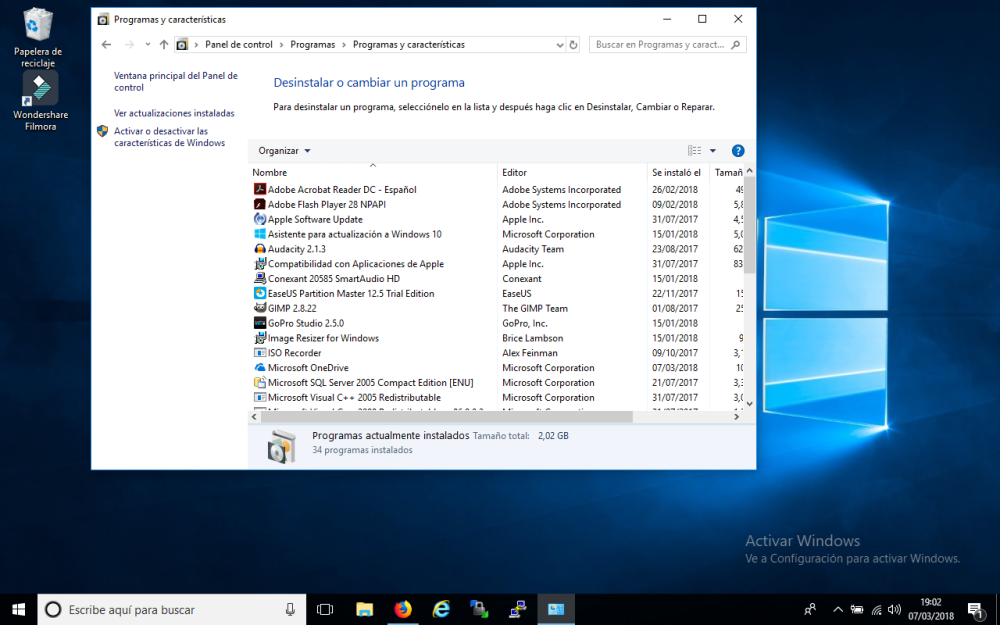The width and height of the screenshot is (1000, 625).
Task: Sort by Se instaló el column
Action: point(679,172)
